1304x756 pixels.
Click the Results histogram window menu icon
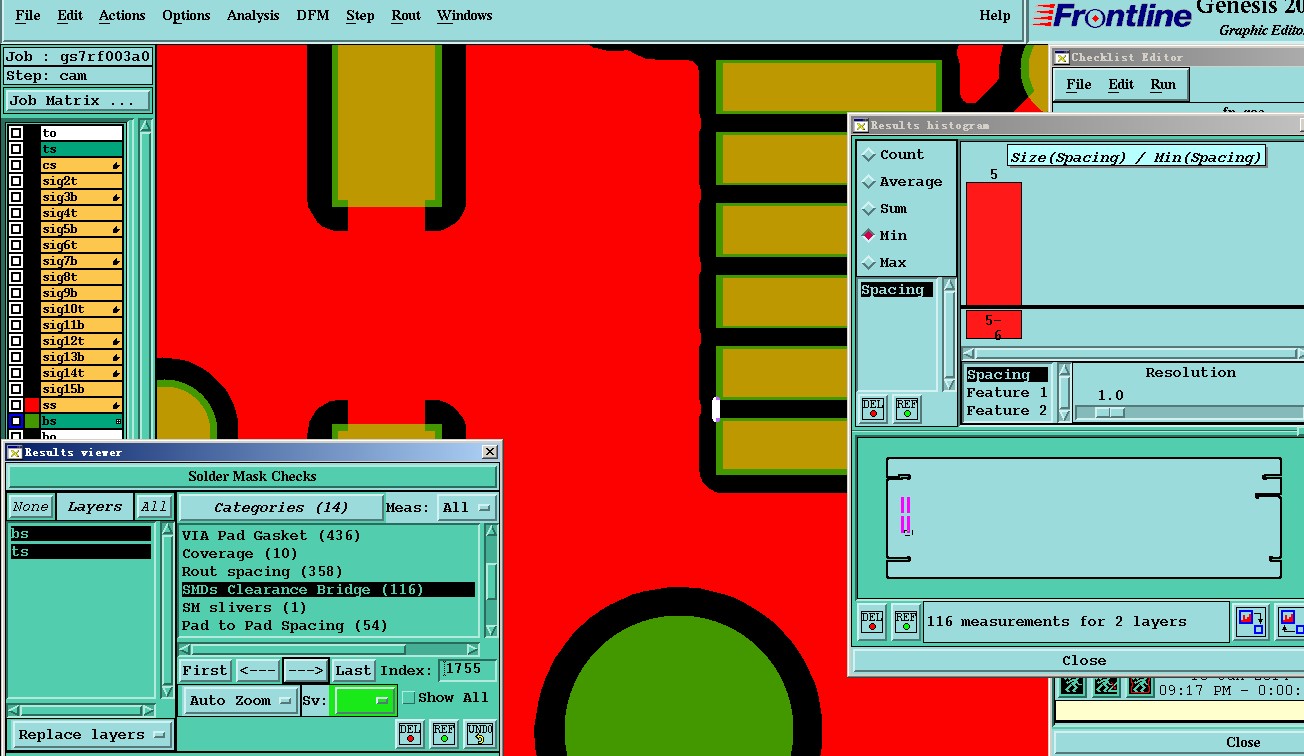click(861, 125)
